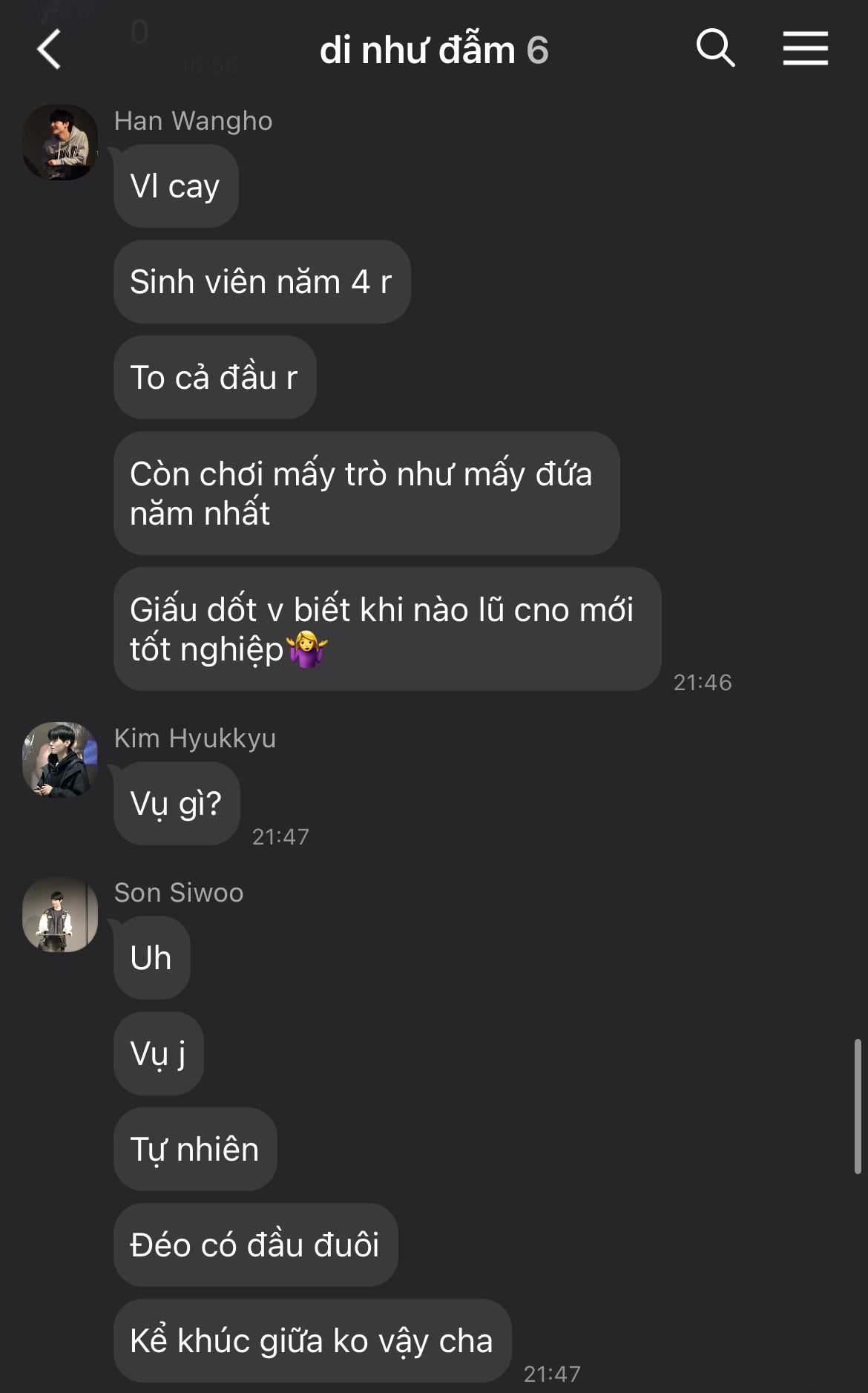Tap the member count 6
868x1393 pixels.
[537, 50]
